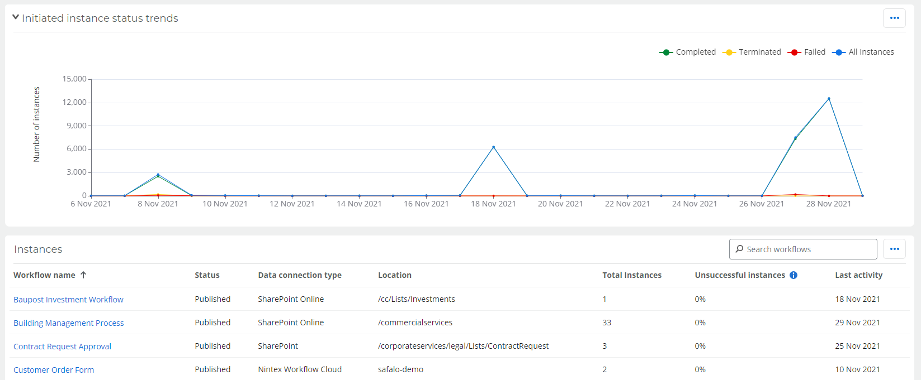Click the 6 Nov 2021 x-axis label
Screen dimensions: 922x380
tap(91, 204)
